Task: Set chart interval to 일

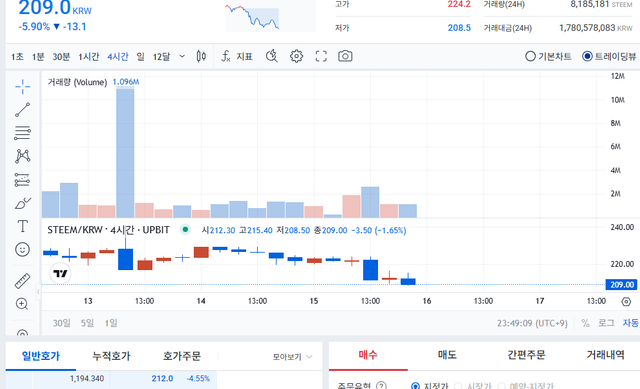Action: tap(140, 56)
